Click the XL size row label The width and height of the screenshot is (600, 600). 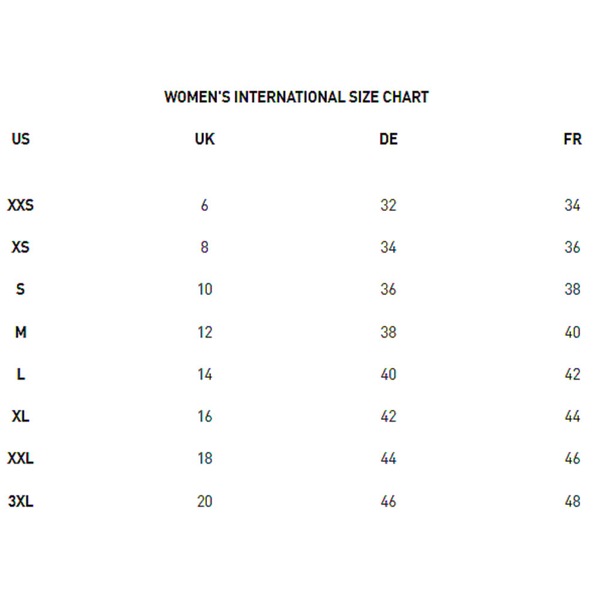(x=21, y=416)
